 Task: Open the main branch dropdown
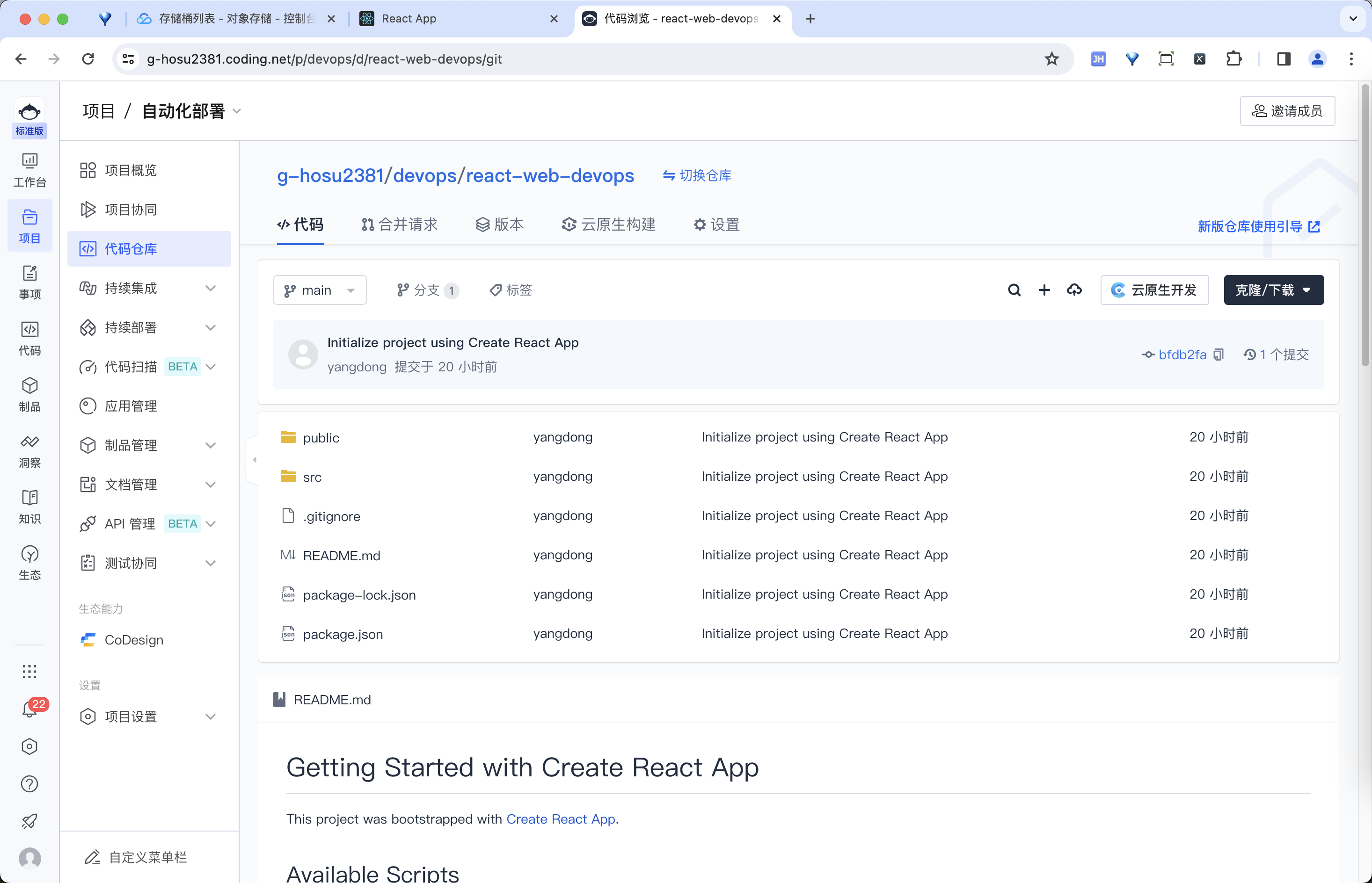[x=320, y=290]
